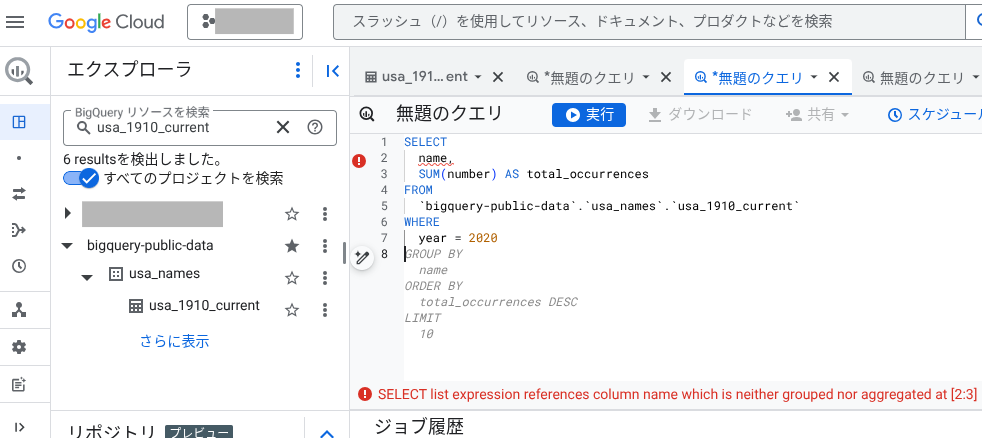This screenshot has width=982, height=438.
Task: Click the さらに表示 show more link
Action: [174, 342]
